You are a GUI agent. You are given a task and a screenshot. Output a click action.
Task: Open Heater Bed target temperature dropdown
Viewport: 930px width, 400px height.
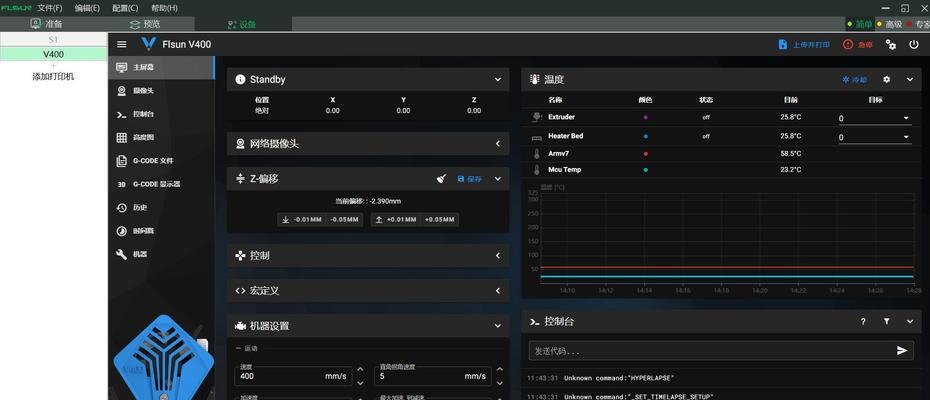pos(906,137)
